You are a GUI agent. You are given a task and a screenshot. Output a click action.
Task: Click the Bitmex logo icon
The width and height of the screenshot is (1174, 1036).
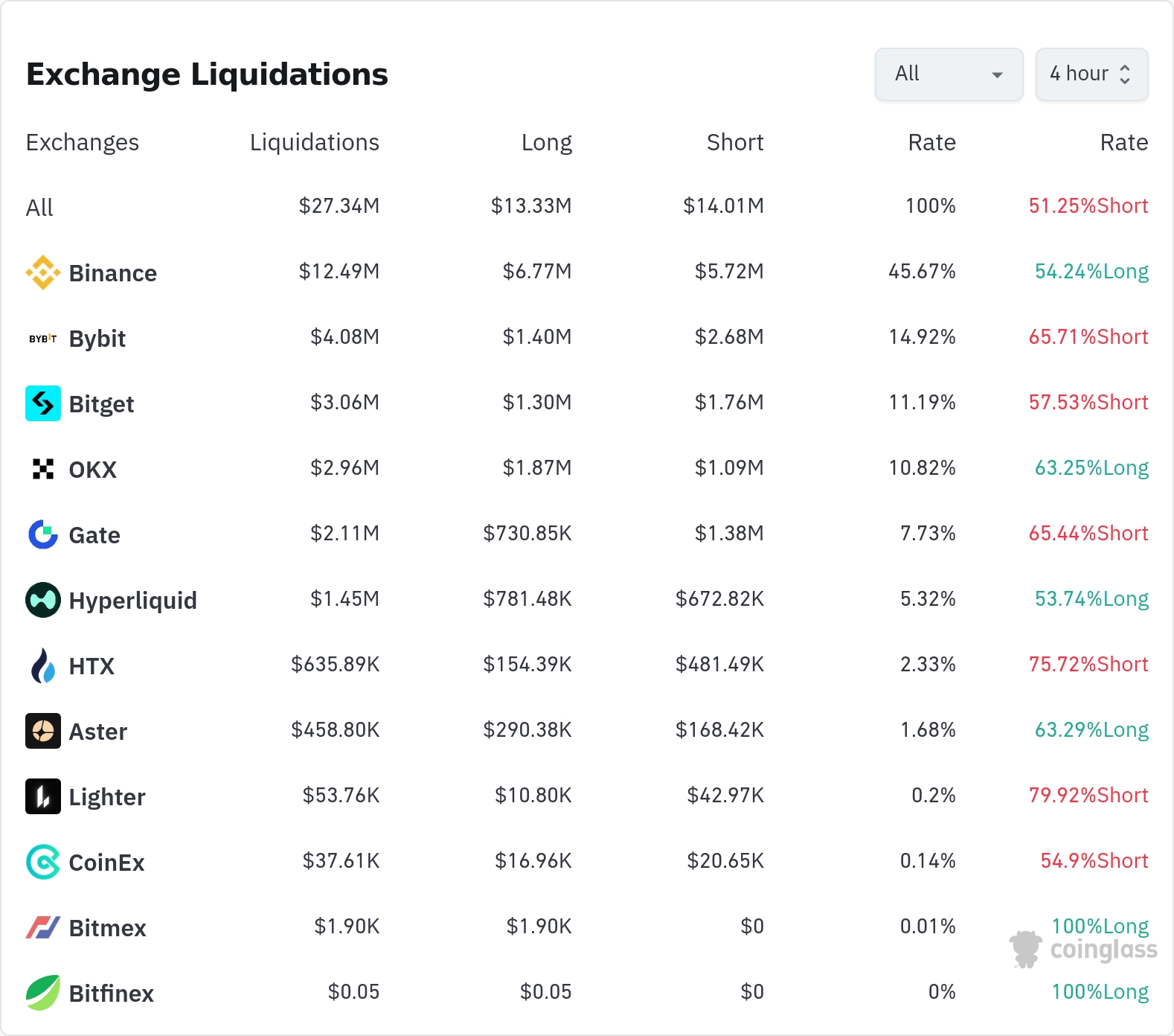[43, 927]
